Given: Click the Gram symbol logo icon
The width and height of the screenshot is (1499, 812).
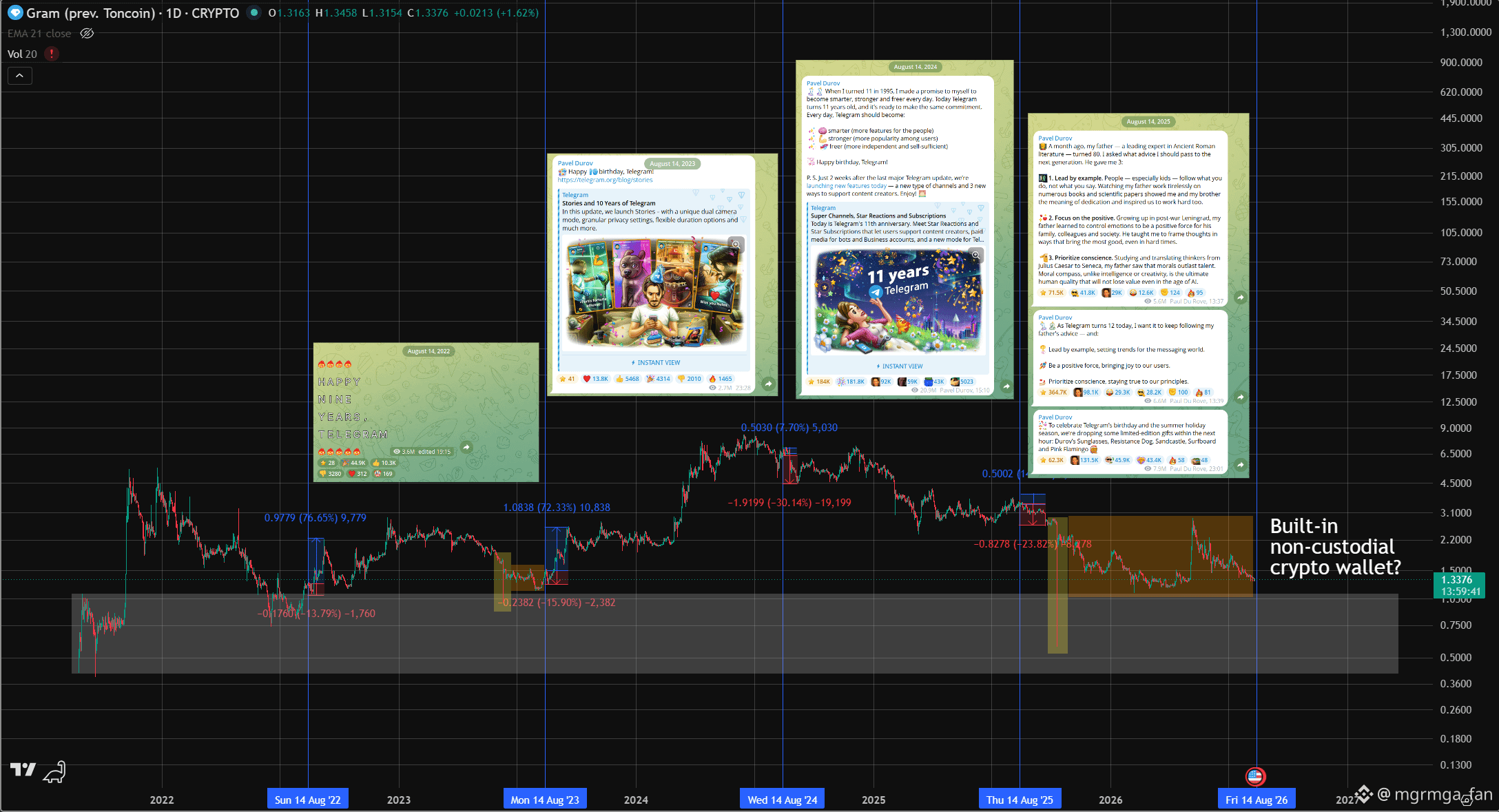Looking at the screenshot, I should (x=15, y=13).
